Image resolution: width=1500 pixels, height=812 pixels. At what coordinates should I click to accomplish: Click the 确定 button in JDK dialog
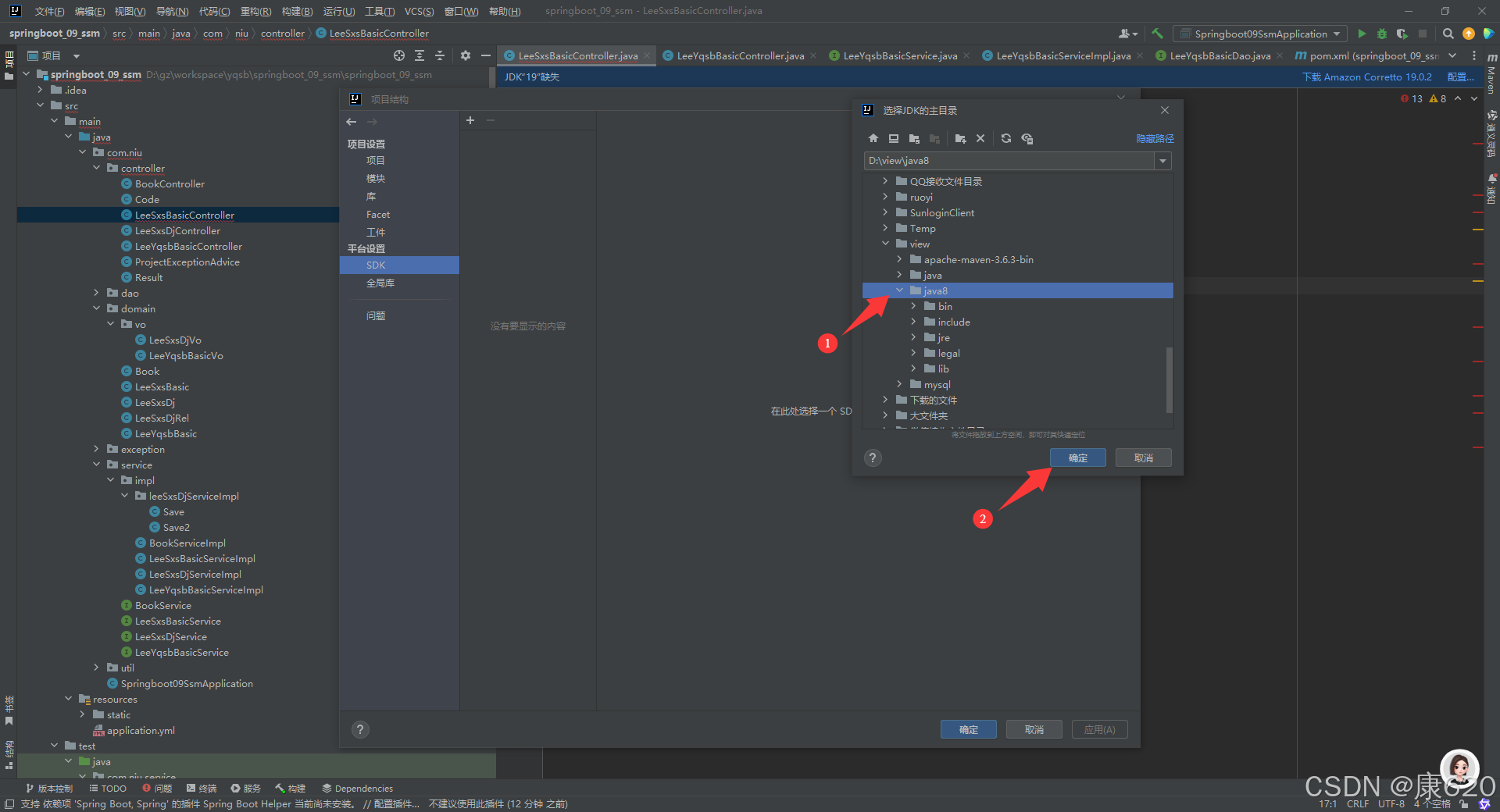coord(1077,458)
